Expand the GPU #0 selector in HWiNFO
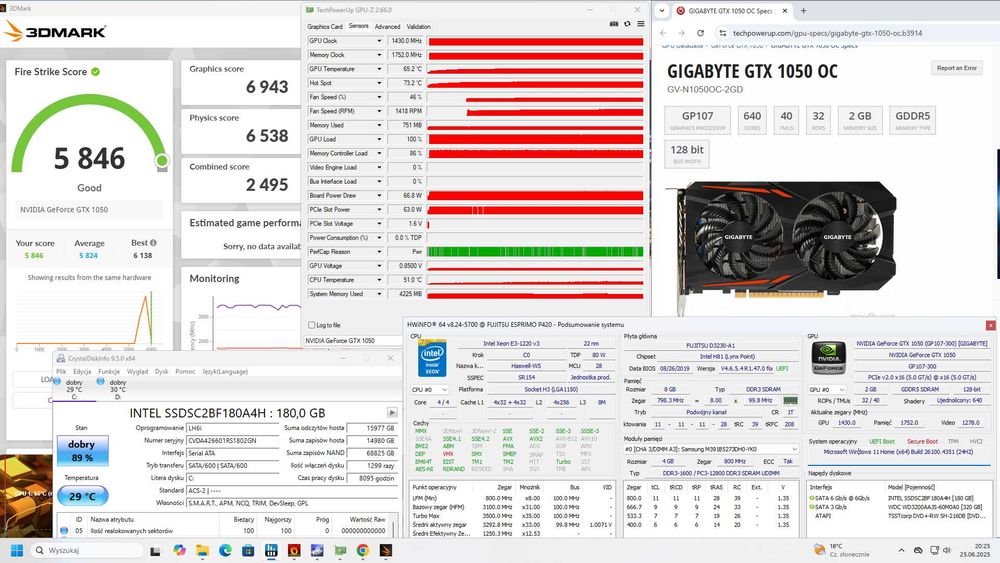1000x563 pixels. pos(827,390)
